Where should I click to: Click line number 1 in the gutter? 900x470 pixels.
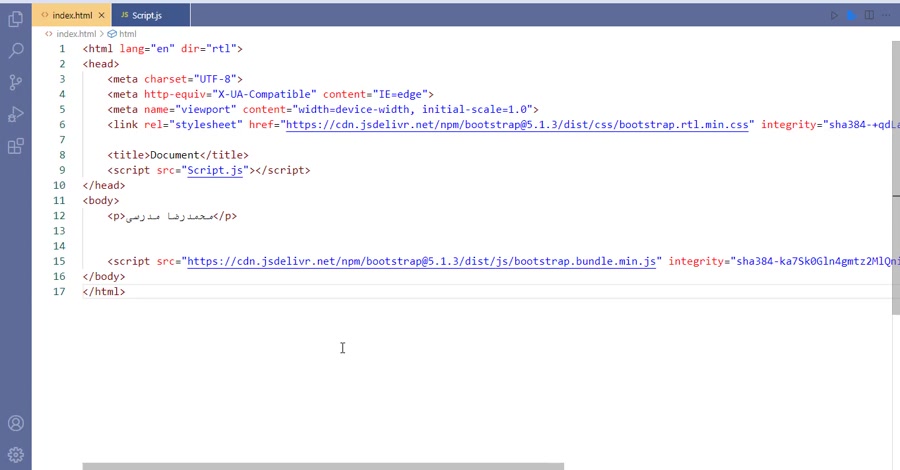62,49
